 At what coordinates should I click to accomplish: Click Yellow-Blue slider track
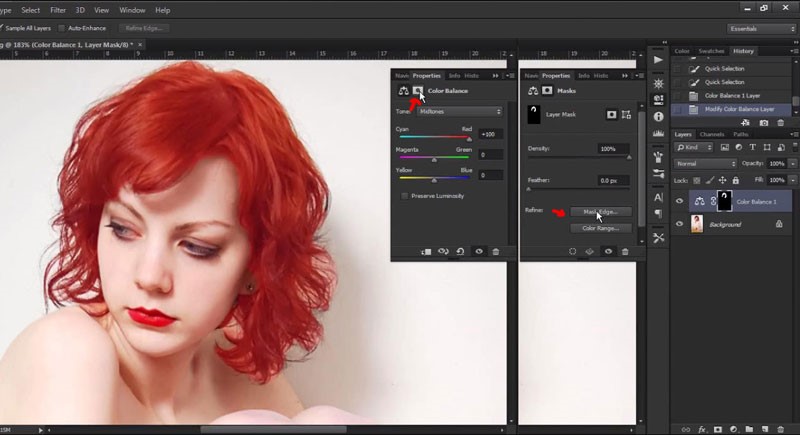(x=434, y=177)
